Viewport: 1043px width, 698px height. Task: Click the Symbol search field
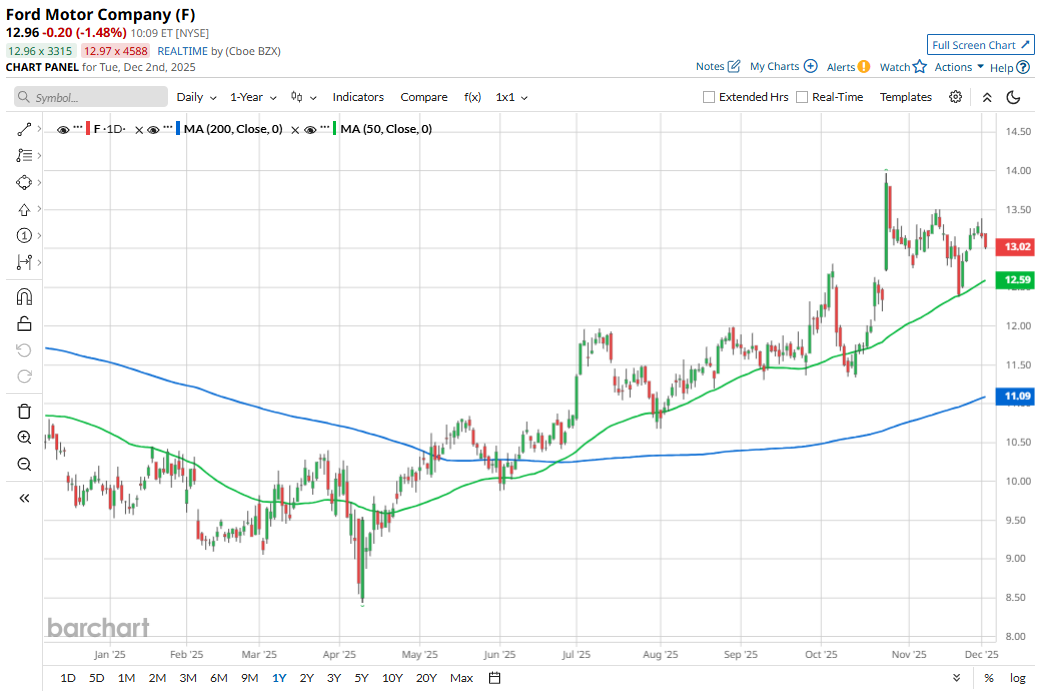coord(91,97)
